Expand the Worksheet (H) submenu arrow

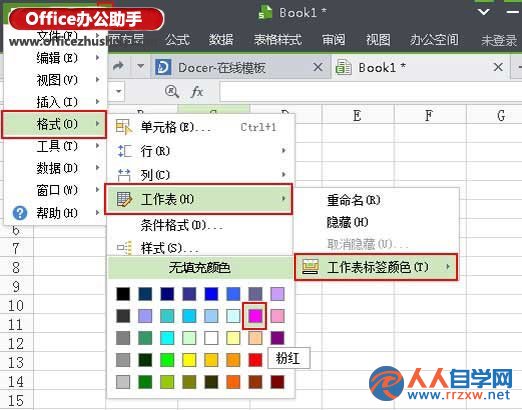[284, 199]
